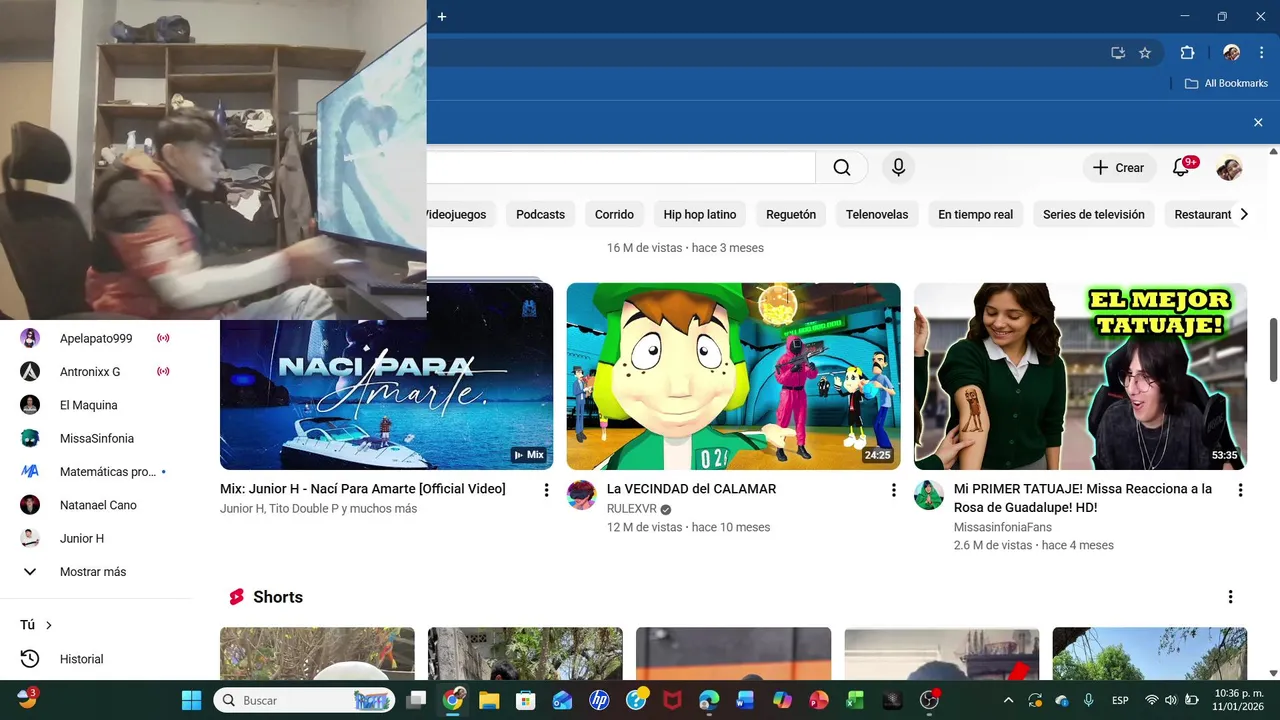Select the Podcasts filter chip
The height and width of the screenshot is (720, 1280).
click(540, 214)
